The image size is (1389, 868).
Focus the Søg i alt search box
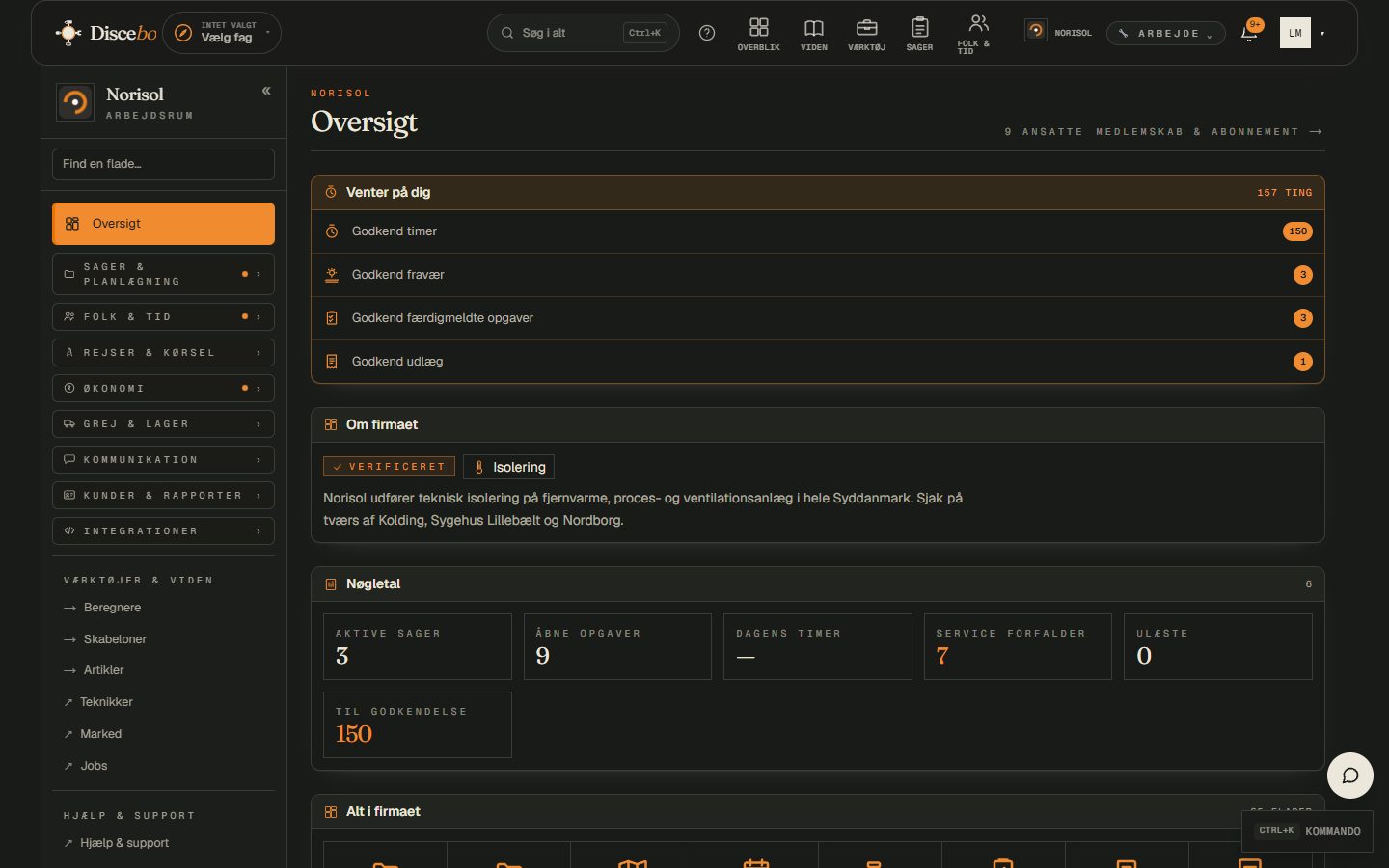tap(584, 33)
